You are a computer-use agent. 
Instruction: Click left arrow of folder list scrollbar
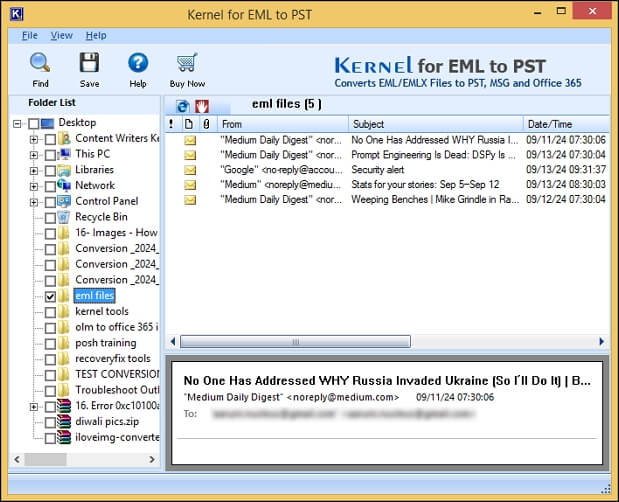[17, 459]
